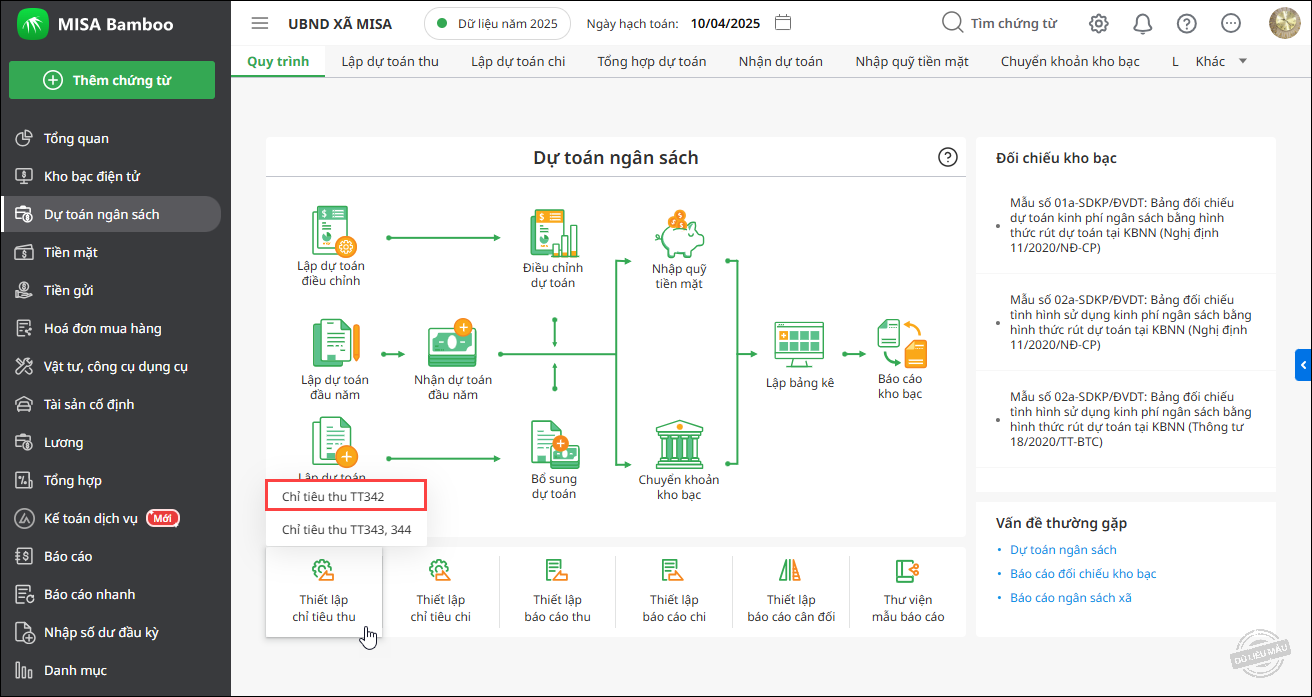Open Thiết lập báo cáo thu
The height and width of the screenshot is (697, 1312).
557,592
